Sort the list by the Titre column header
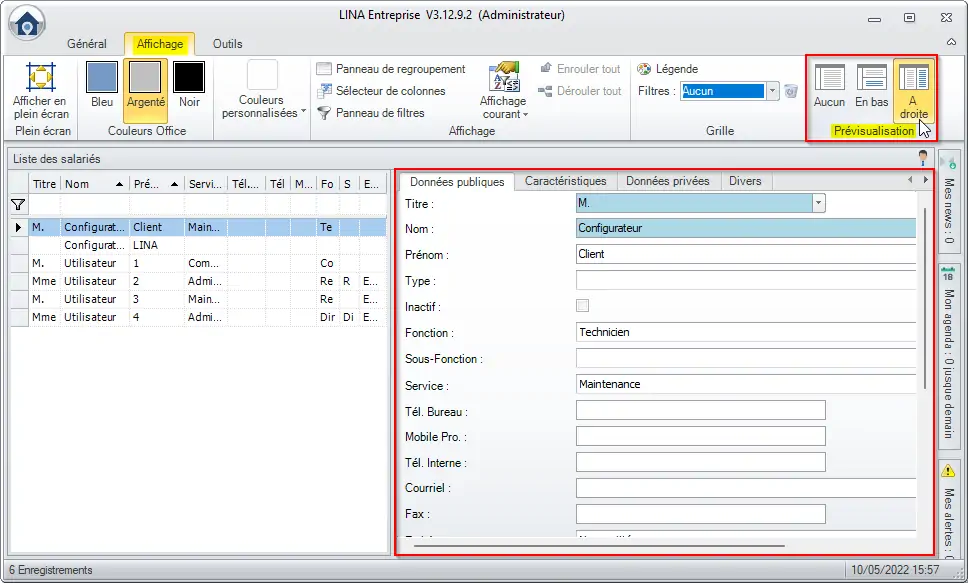968x583 pixels. [x=44, y=184]
